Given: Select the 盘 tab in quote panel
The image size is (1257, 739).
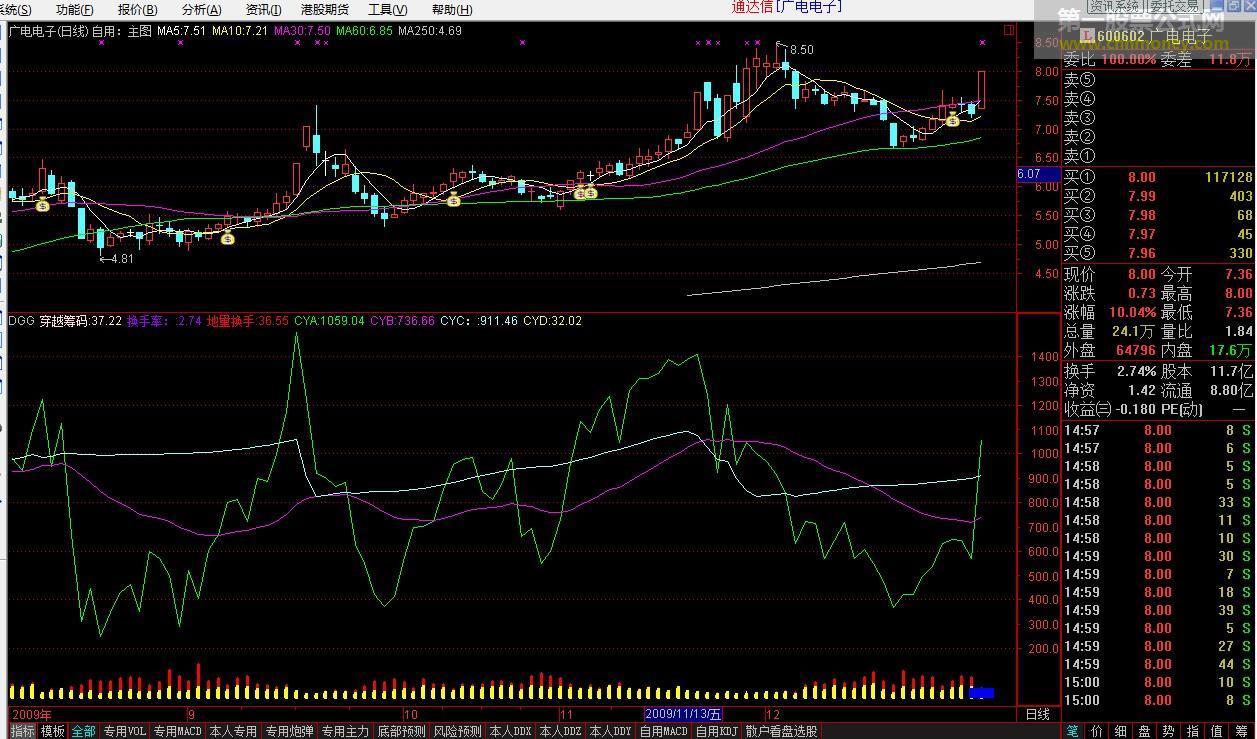Looking at the screenshot, I should (1145, 731).
